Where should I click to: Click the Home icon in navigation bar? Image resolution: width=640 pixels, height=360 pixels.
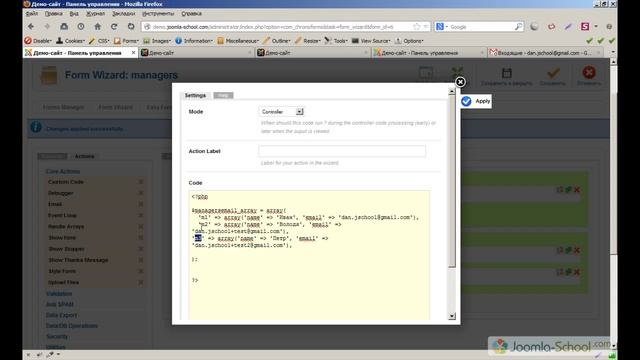(97, 27)
